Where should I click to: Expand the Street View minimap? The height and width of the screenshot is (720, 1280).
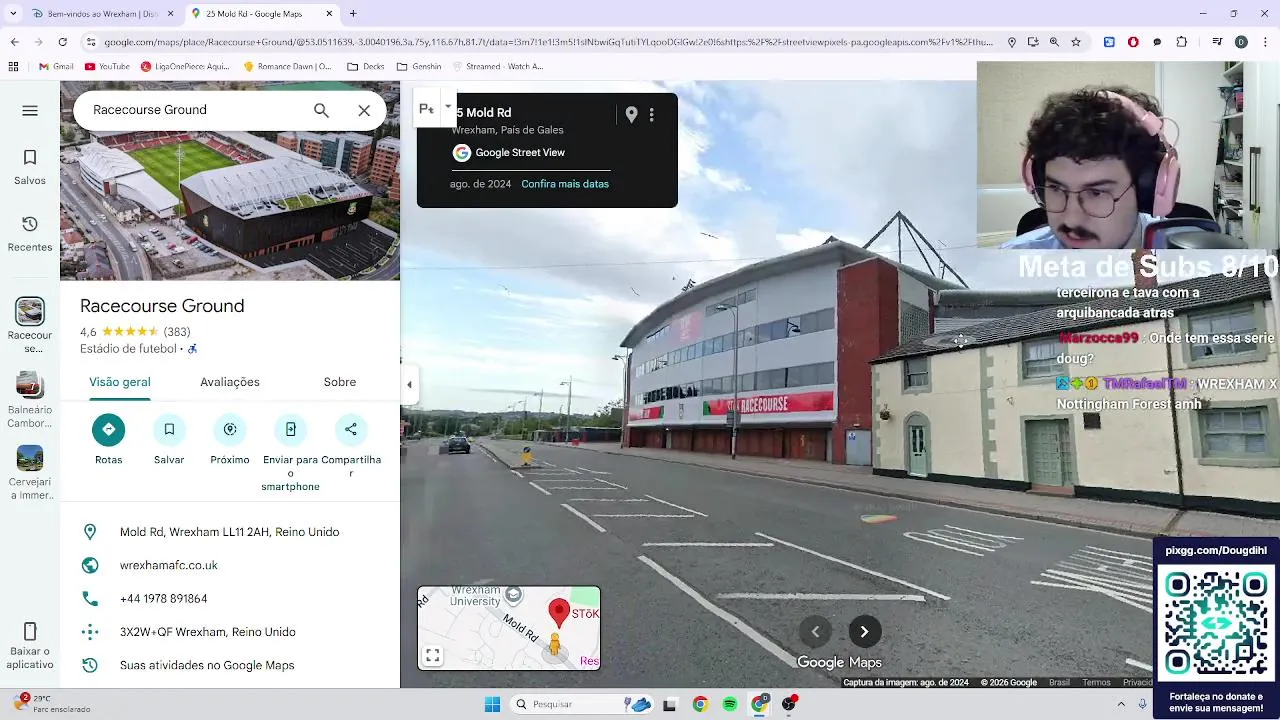point(433,656)
